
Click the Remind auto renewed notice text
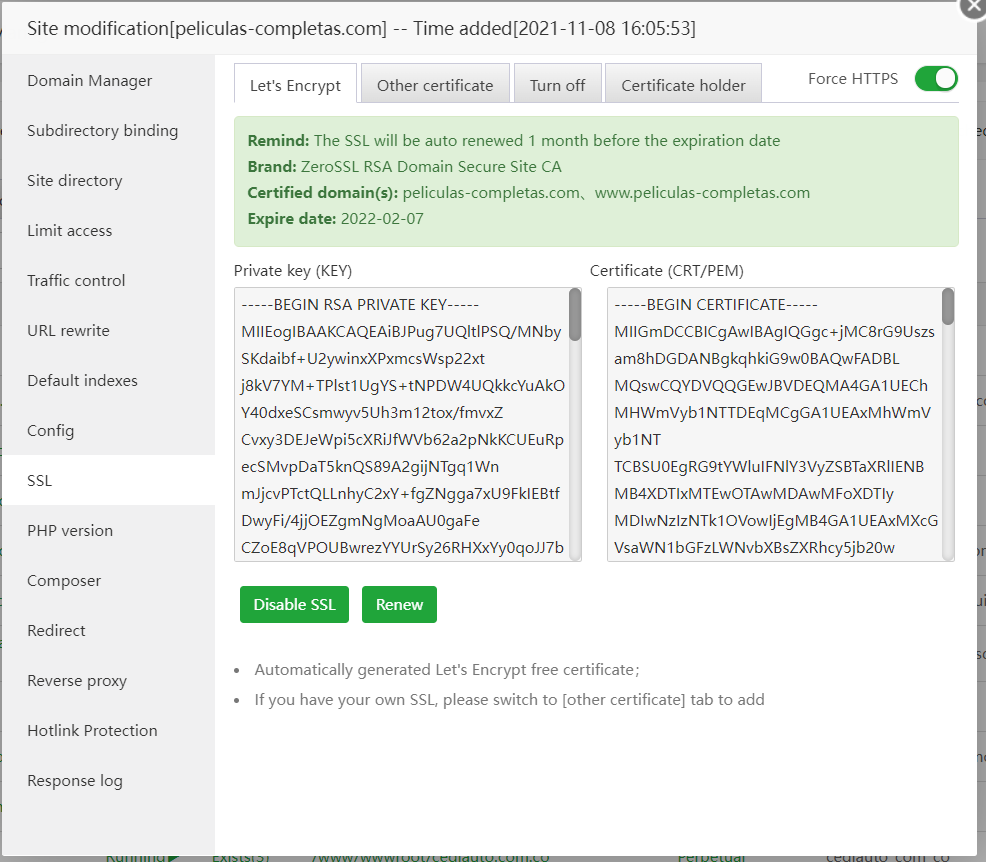point(514,141)
